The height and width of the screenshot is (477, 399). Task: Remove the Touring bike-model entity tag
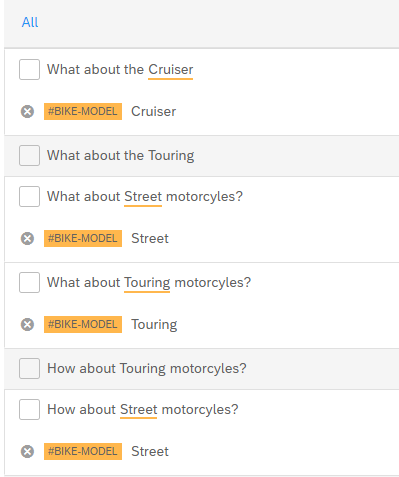pos(27,324)
